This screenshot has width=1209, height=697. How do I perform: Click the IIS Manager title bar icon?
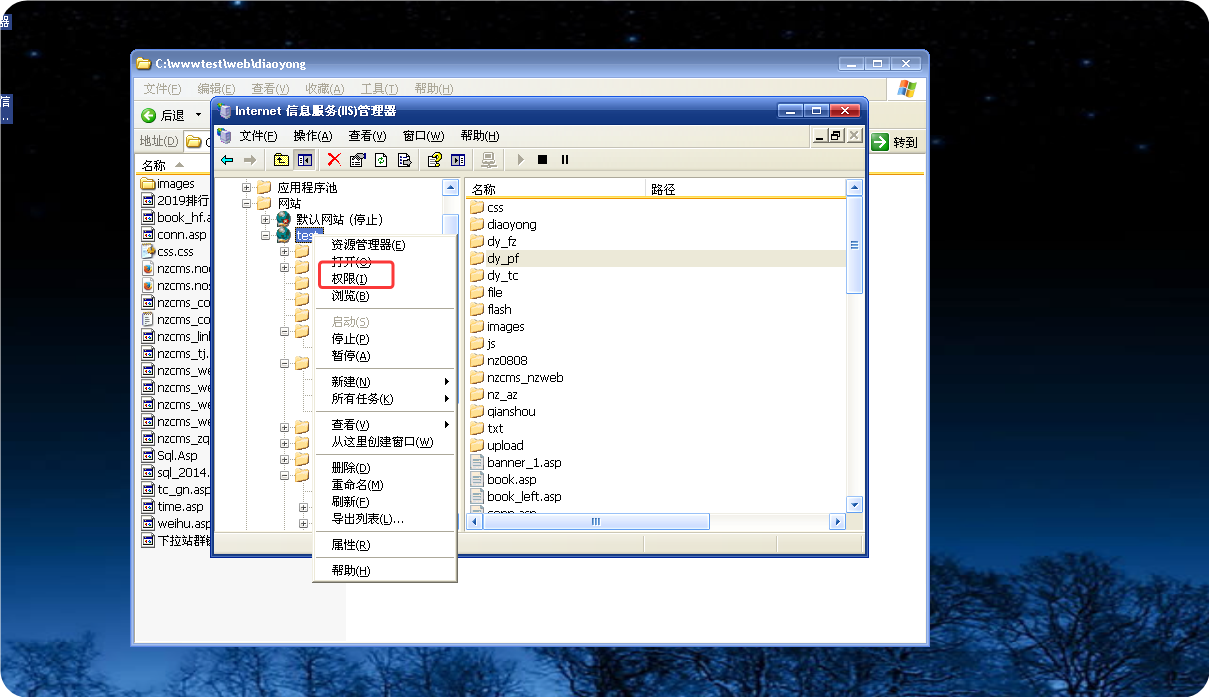[x=225, y=110]
